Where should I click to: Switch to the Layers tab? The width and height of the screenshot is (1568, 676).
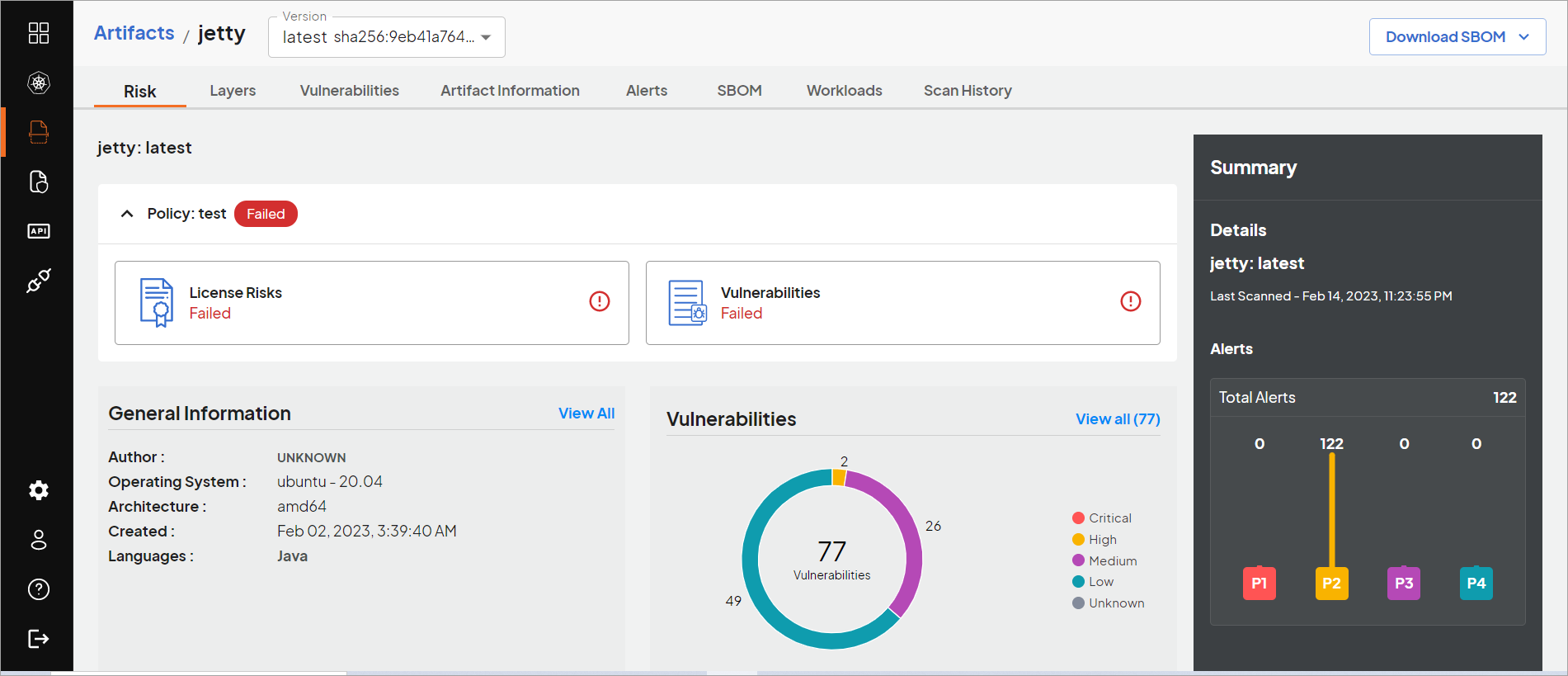[233, 91]
